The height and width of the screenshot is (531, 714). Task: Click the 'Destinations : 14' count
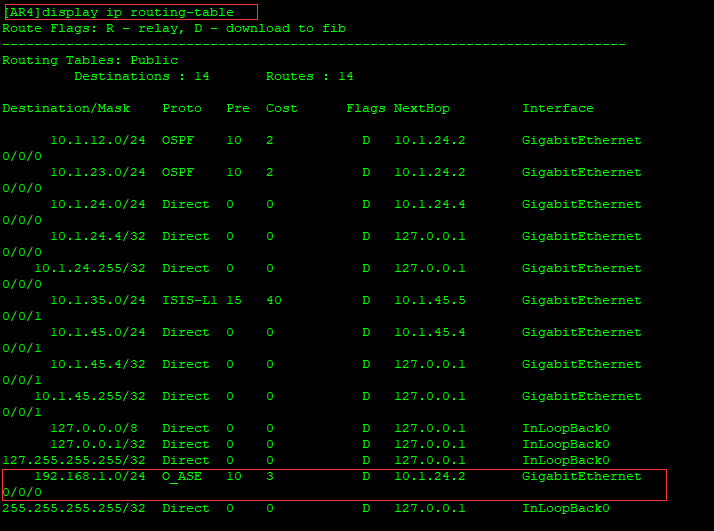point(142,76)
